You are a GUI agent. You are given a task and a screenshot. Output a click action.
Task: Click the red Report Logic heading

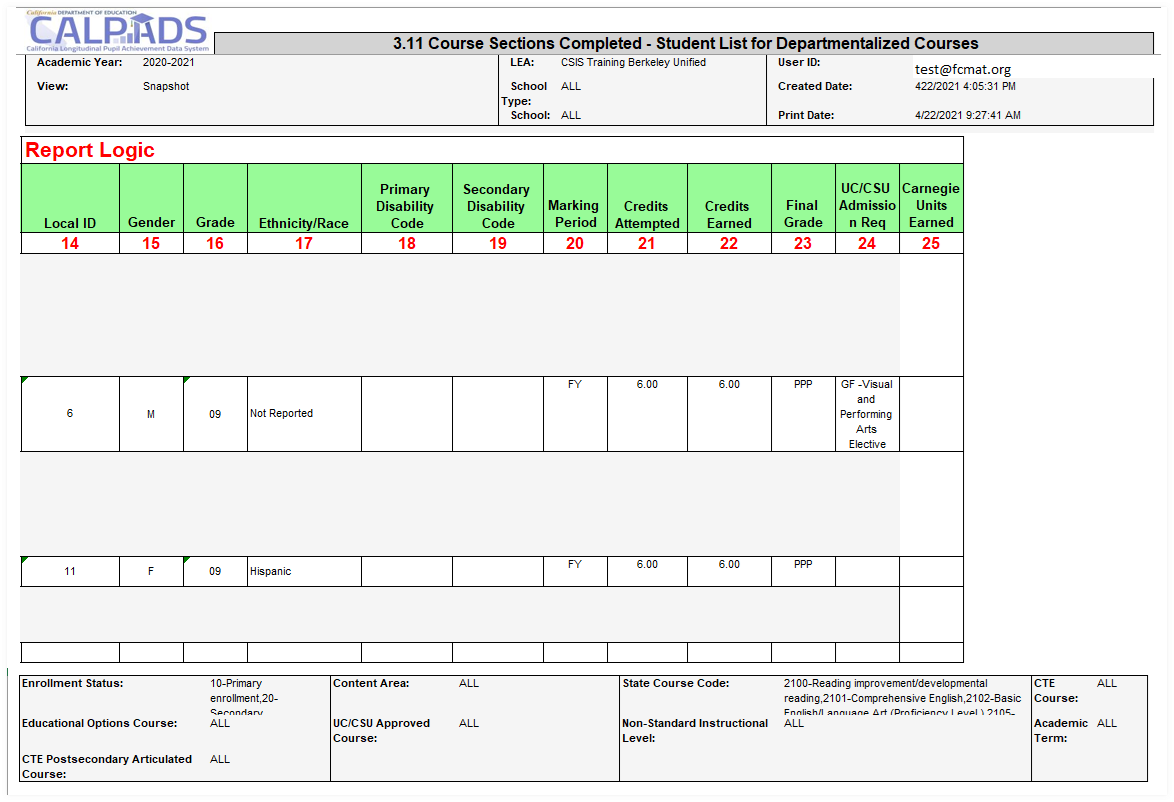(90, 150)
